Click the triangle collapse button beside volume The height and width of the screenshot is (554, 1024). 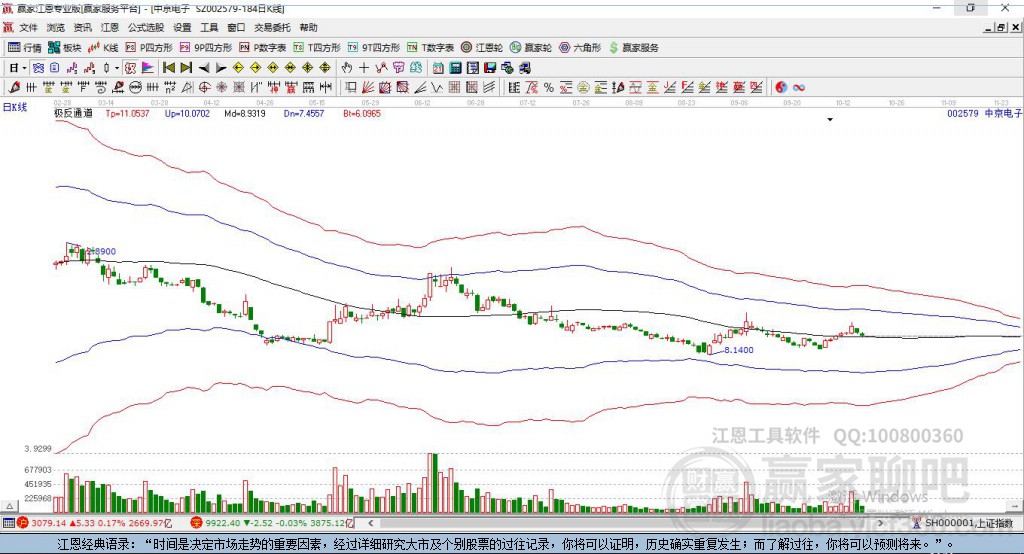tap(10, 506)
